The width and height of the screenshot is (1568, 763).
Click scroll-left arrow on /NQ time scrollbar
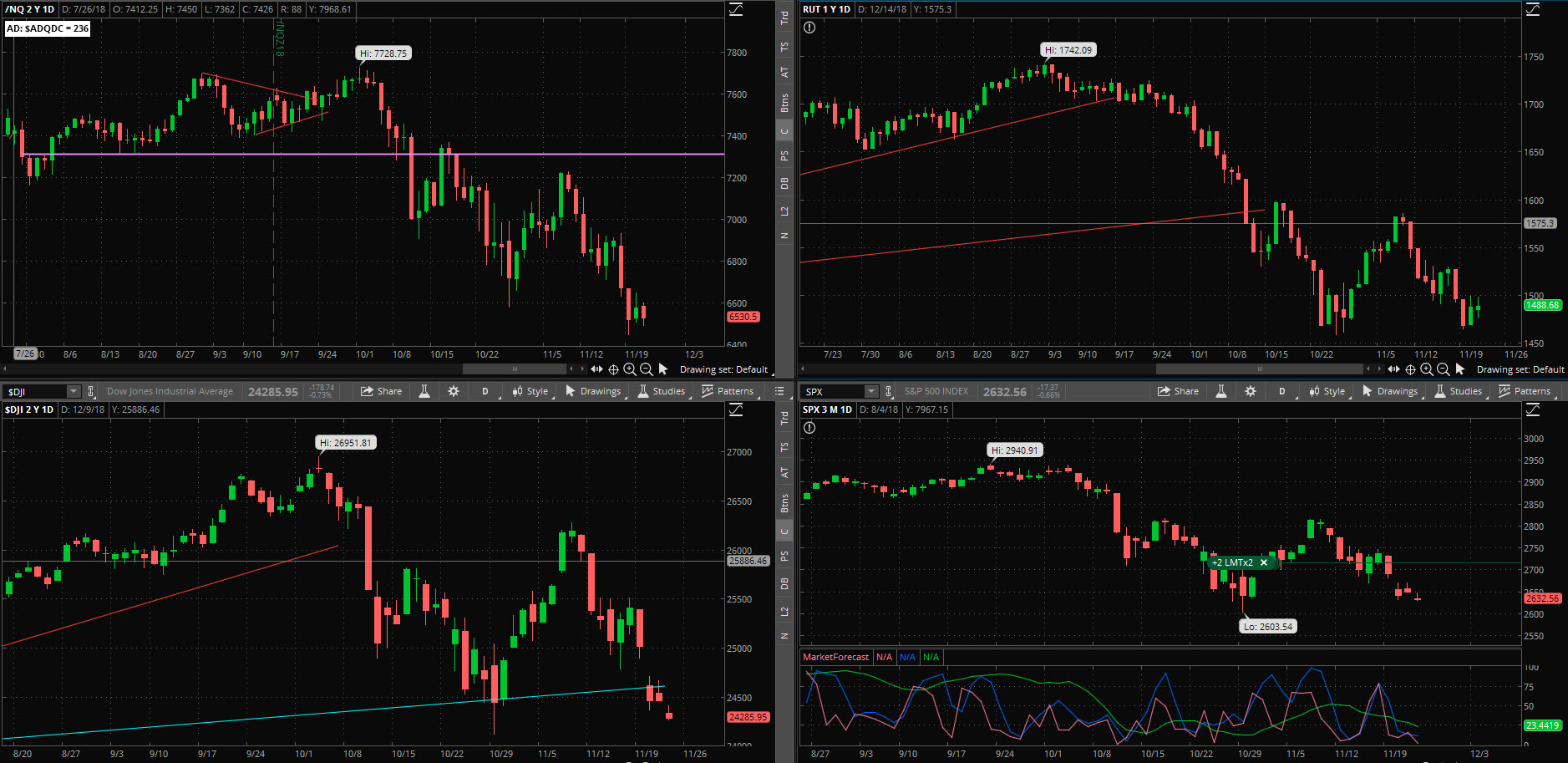tap(5, 369)
